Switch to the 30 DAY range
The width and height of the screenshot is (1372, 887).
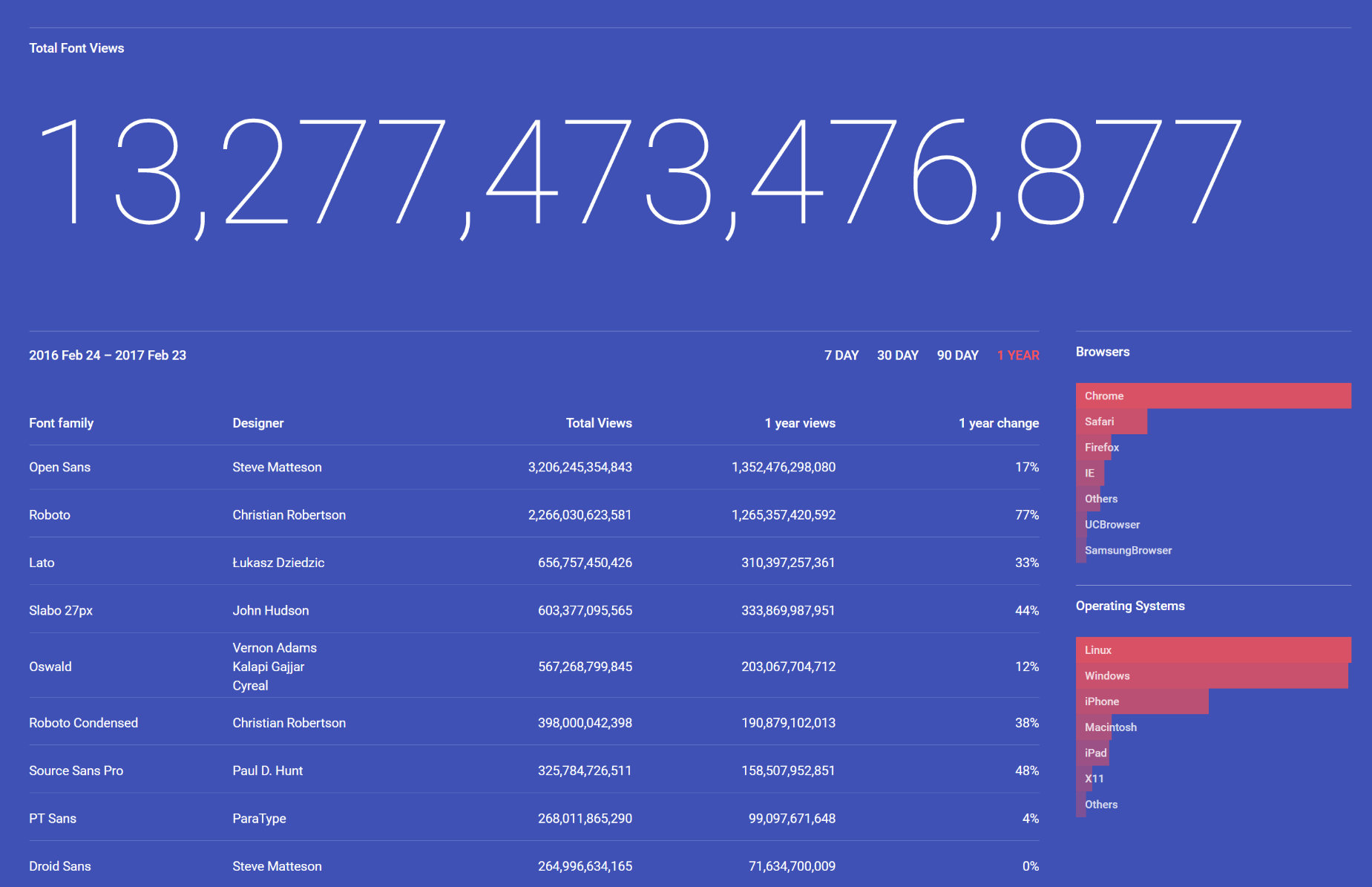pos(898,356)
